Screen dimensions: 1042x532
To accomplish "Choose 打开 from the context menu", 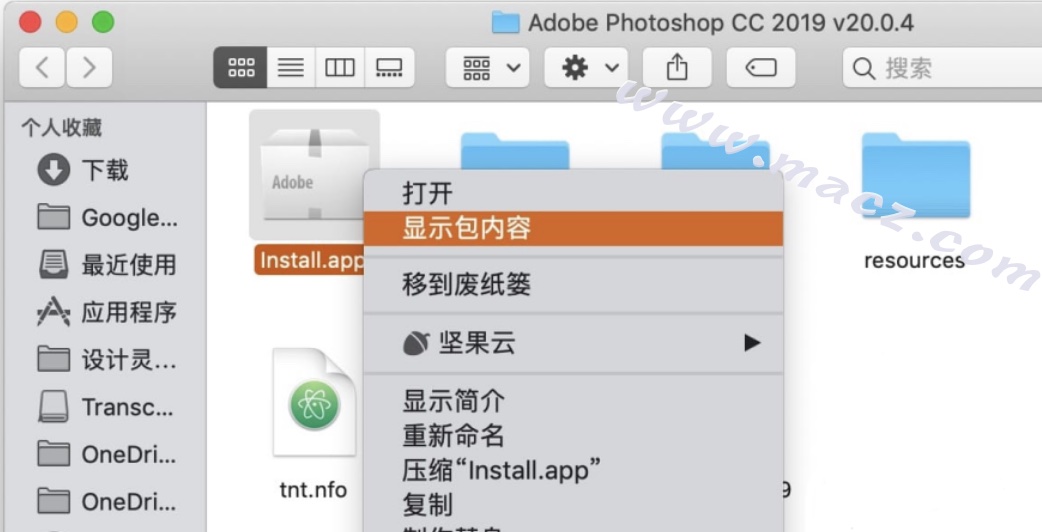I will click(x=573, y=194).
